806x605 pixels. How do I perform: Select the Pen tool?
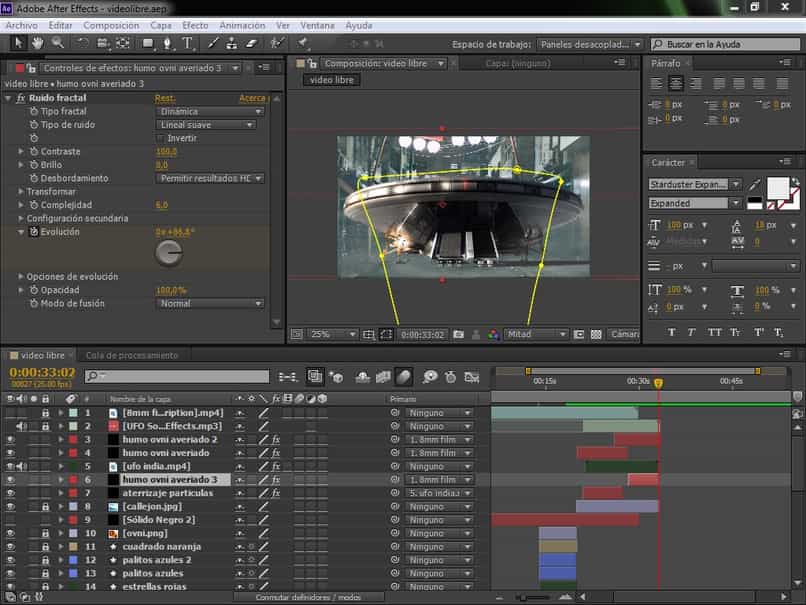tap(167, 44)
